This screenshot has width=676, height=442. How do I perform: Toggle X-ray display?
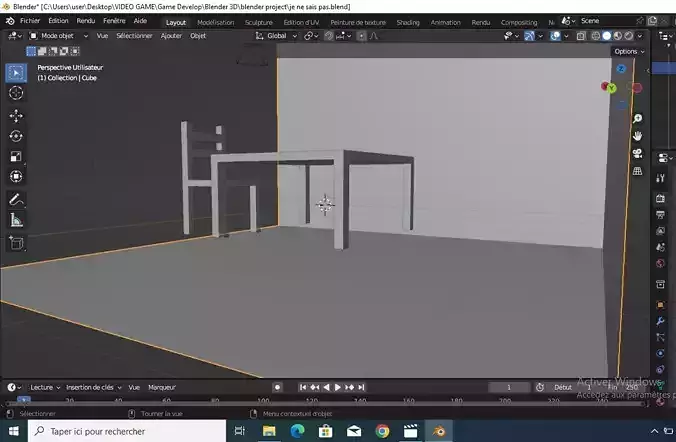(581, 36)
